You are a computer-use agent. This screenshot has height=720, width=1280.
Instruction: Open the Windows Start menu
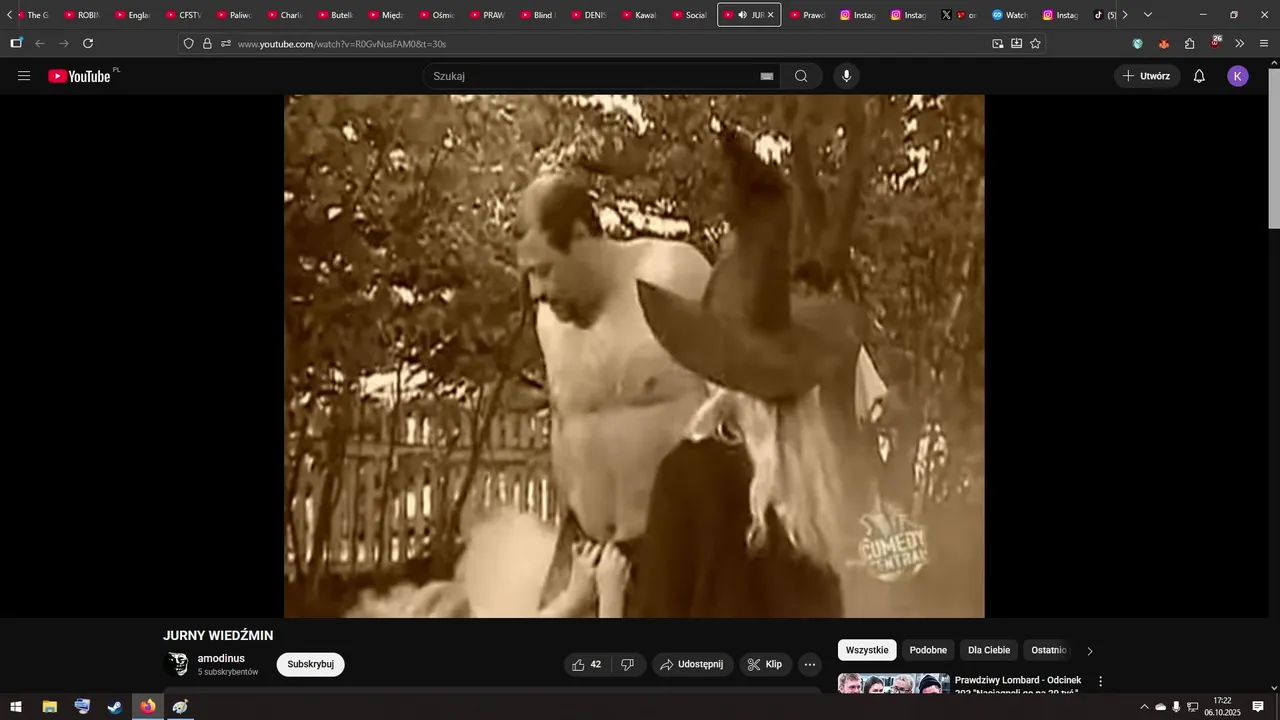pos(16,707)
